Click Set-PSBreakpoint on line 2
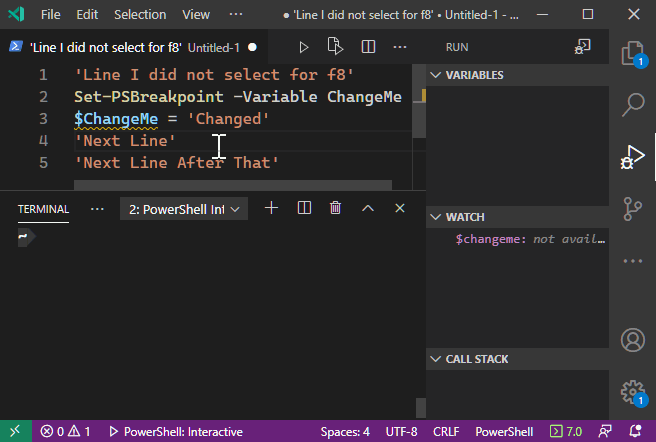Viewport: 656px width, 442px height. [149, 97]
